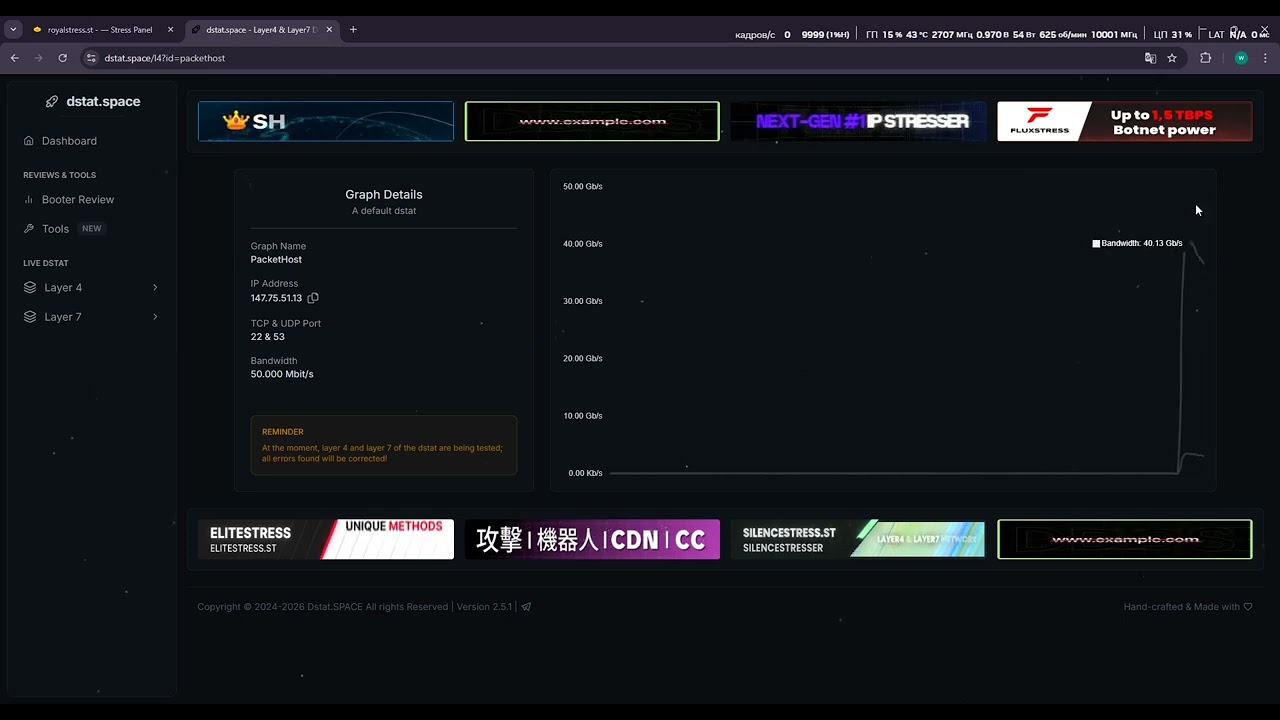Click the GPU temperature 43 °C overlay reading
Image resolution: width=1280 pixels, height=720 pixels.
[916, 35]
